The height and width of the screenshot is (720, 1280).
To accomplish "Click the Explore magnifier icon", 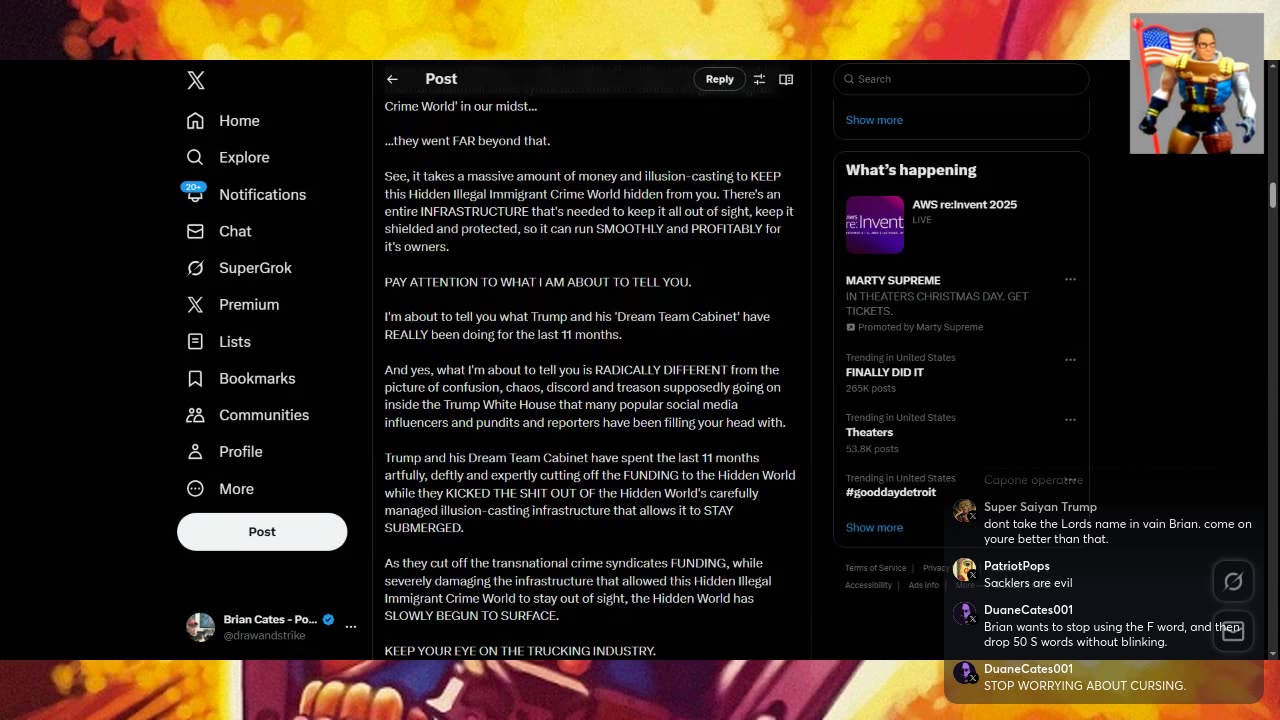I will pos(195,157).
